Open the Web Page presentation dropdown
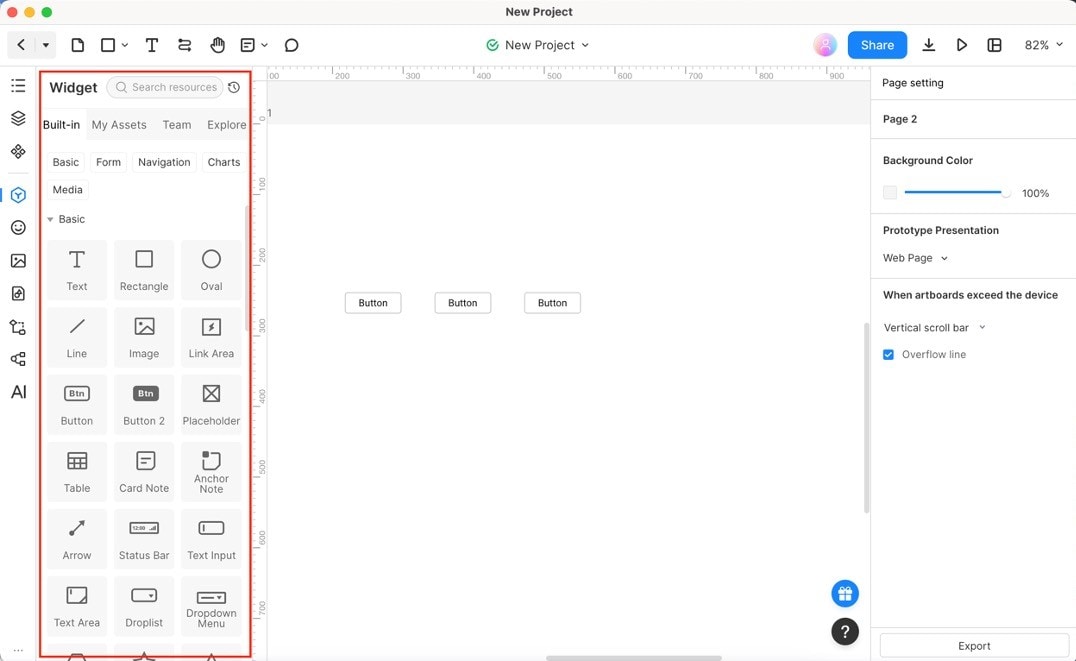1076x661 pixels. [915, 258]
